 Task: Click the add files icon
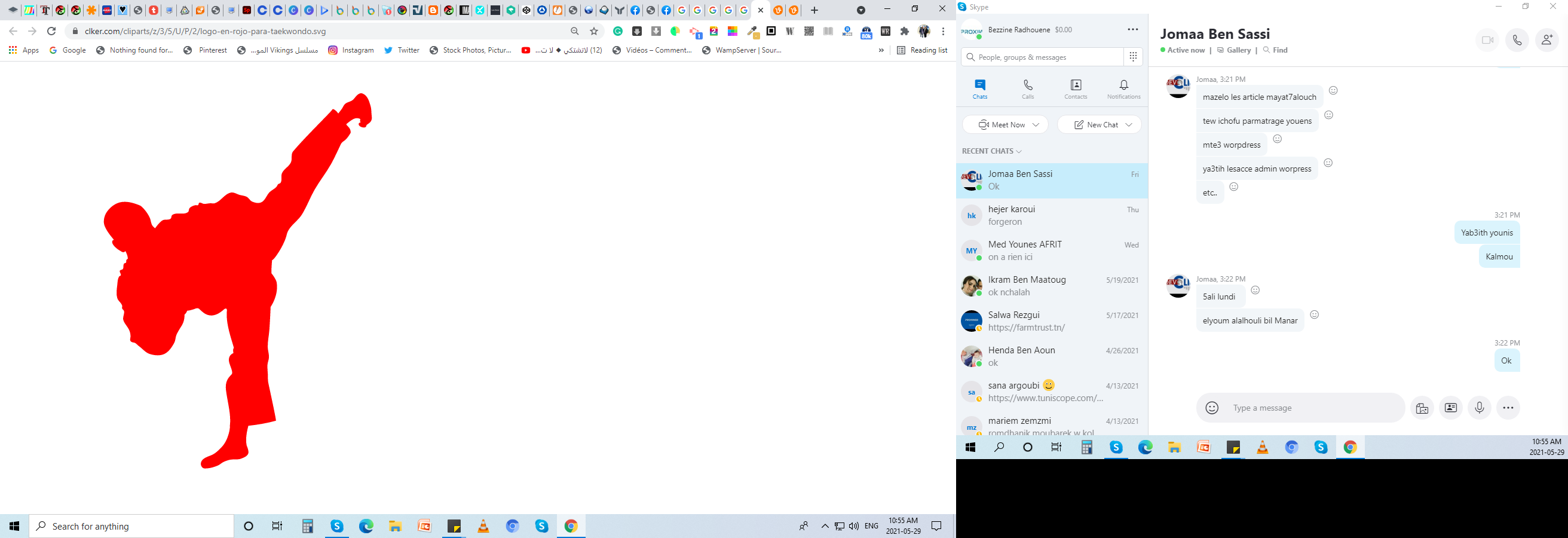(1422, 408)
